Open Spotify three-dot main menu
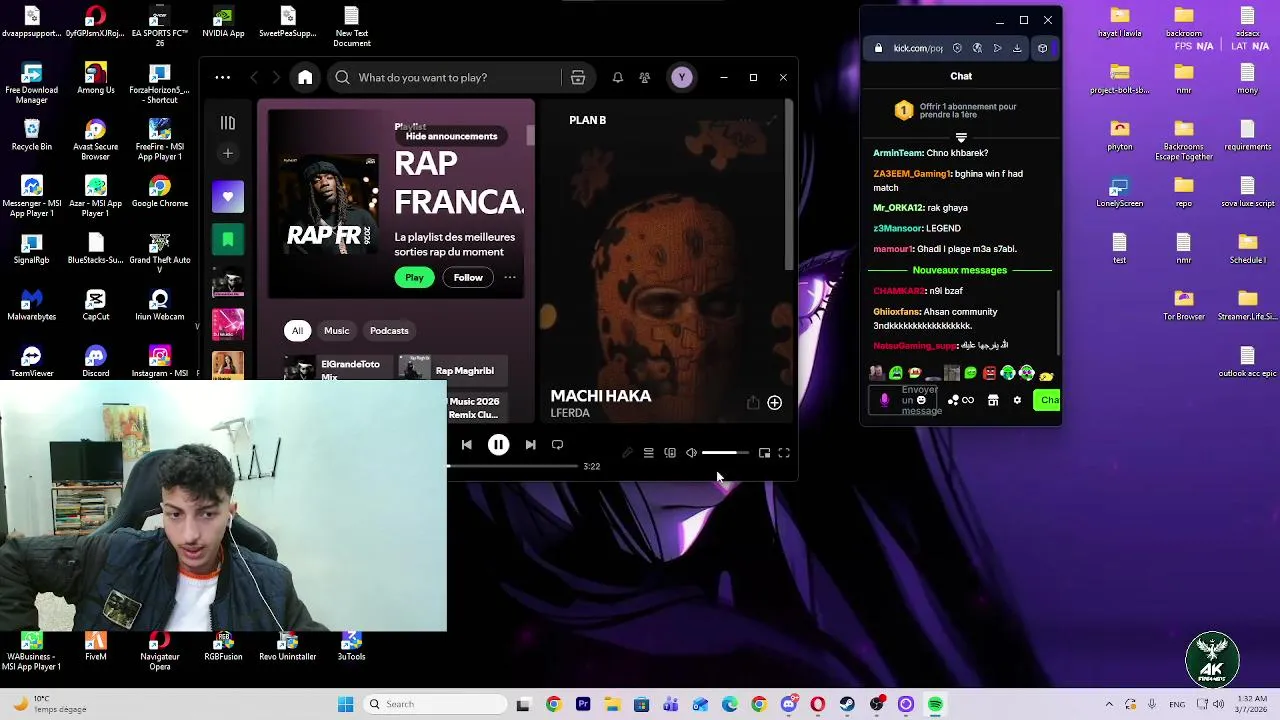Image resolution: width=1280 pixels, height=720 pixels. point(223,78)
